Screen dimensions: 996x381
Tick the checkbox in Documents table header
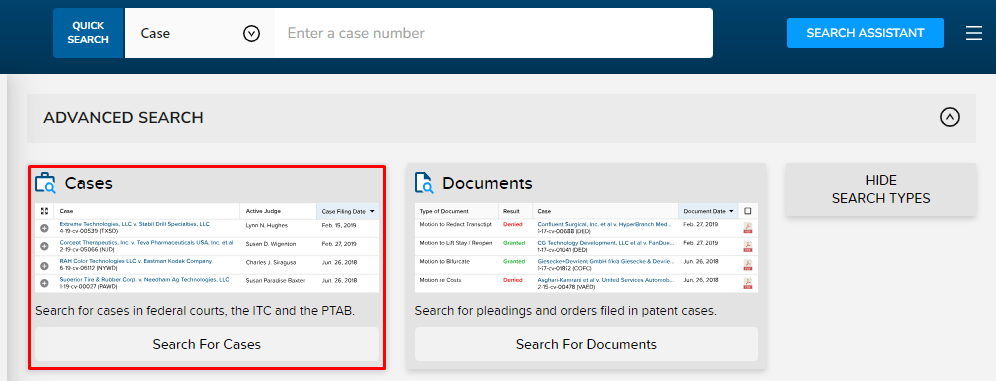pyautogui.click(x=748, y=211)
